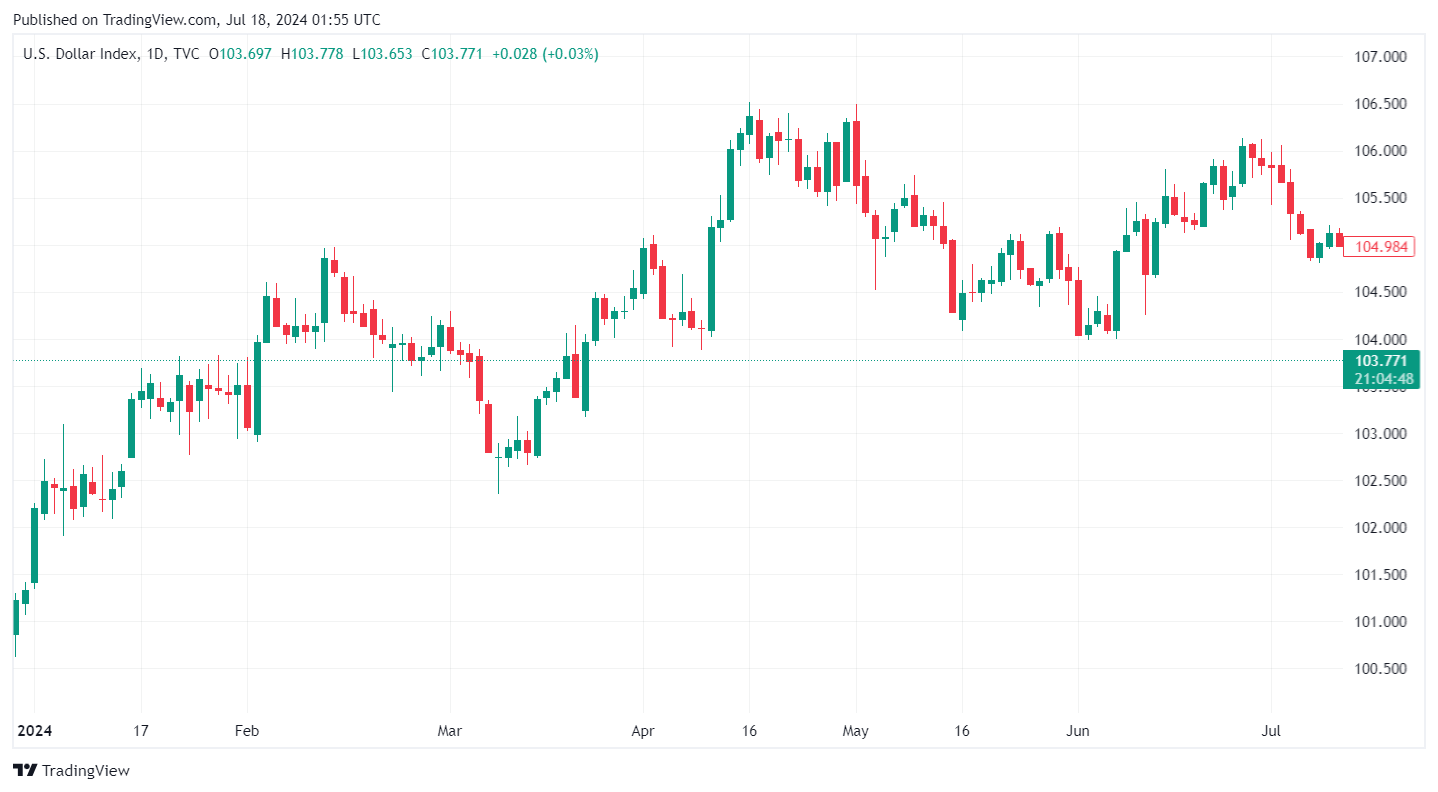1438x792 pixels.
Task: Click the open price value O103.697
Action: pos(241,54)
